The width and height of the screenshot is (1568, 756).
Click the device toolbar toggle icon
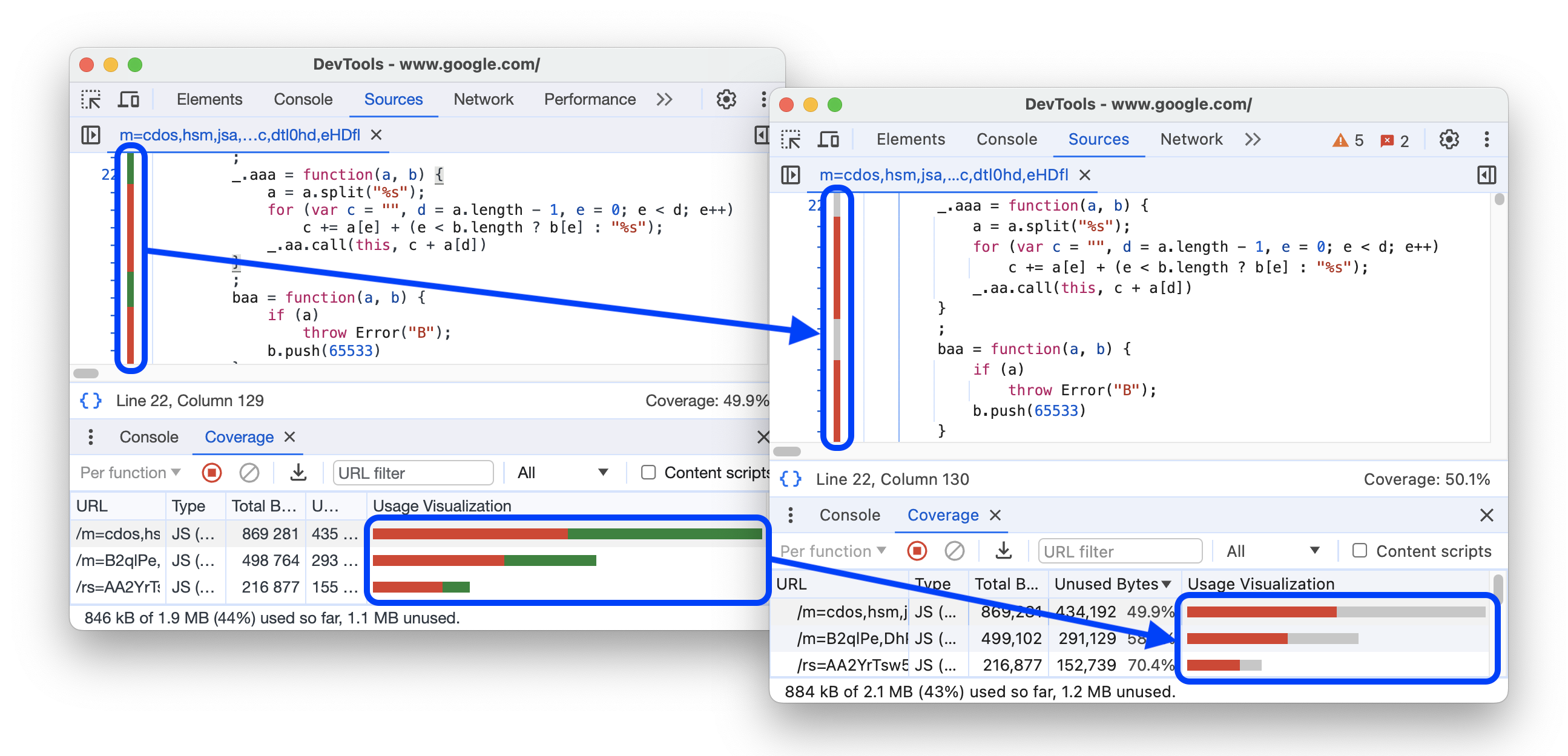point(130,98)
